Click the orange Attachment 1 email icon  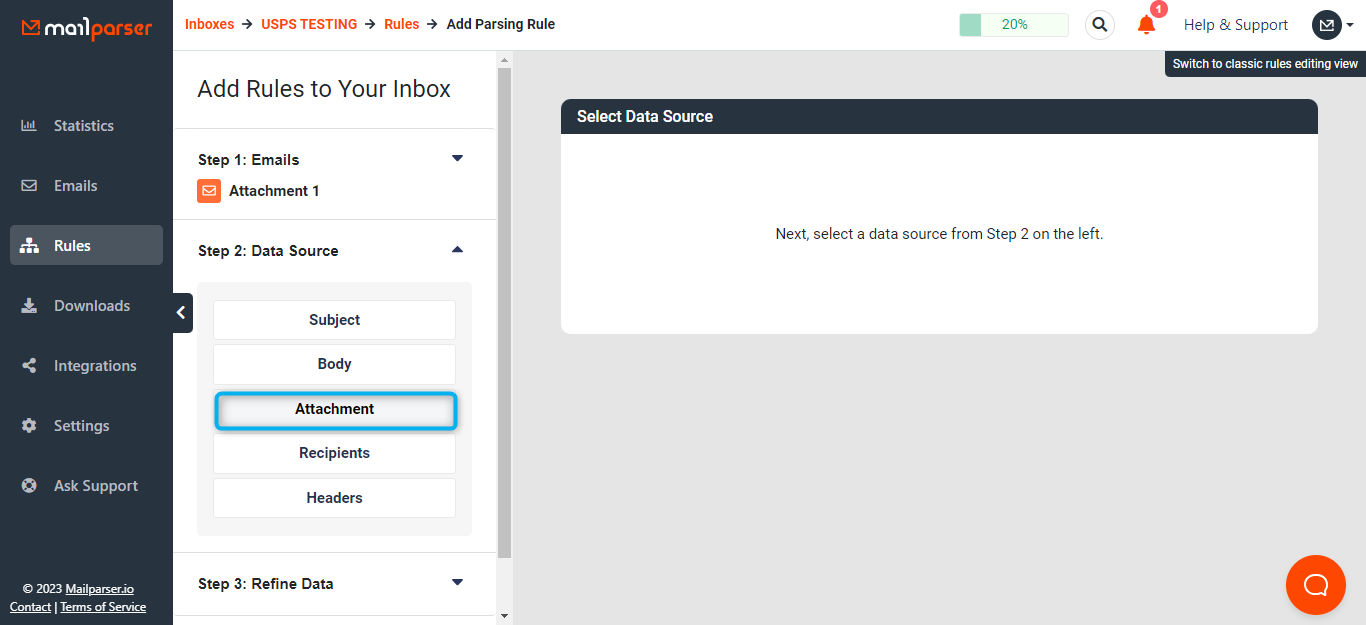[x=209, y=191]
